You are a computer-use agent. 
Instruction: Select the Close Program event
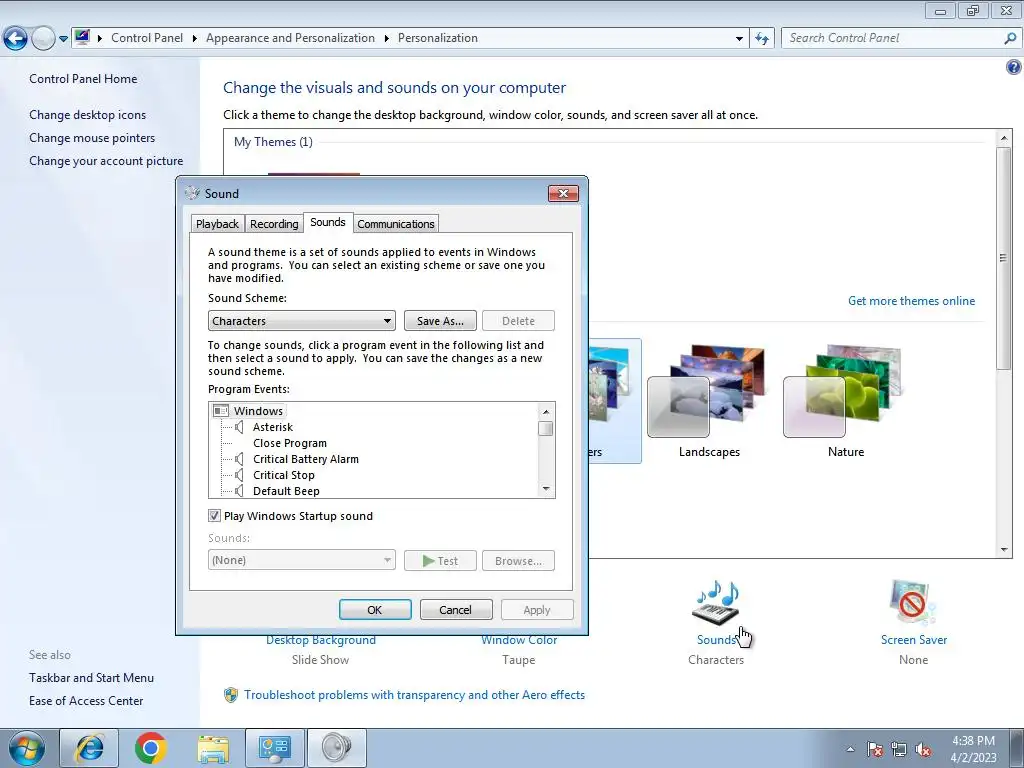(x=290, y=443)
